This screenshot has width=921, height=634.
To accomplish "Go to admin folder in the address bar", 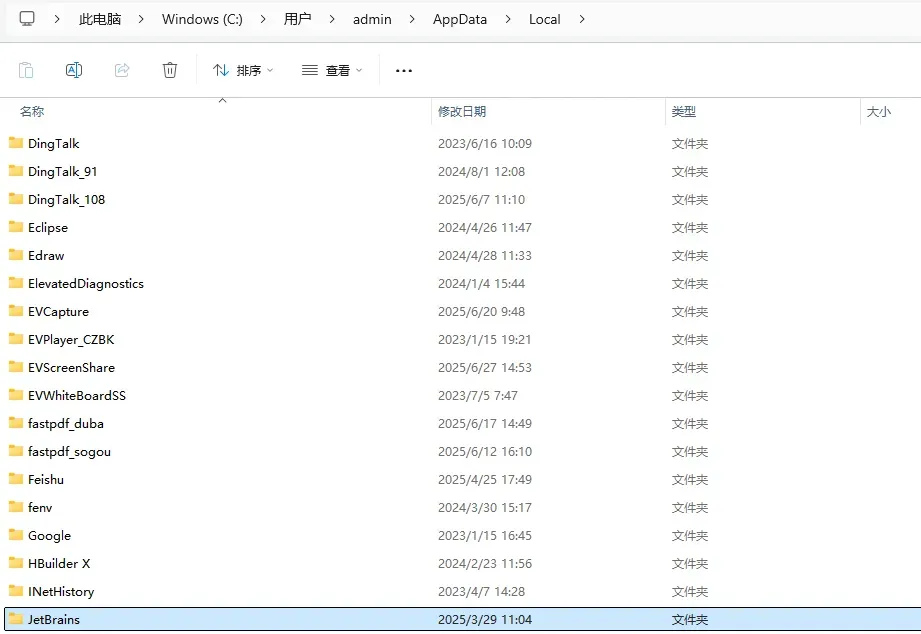I will pyautogui.click(x=372, y=19).
